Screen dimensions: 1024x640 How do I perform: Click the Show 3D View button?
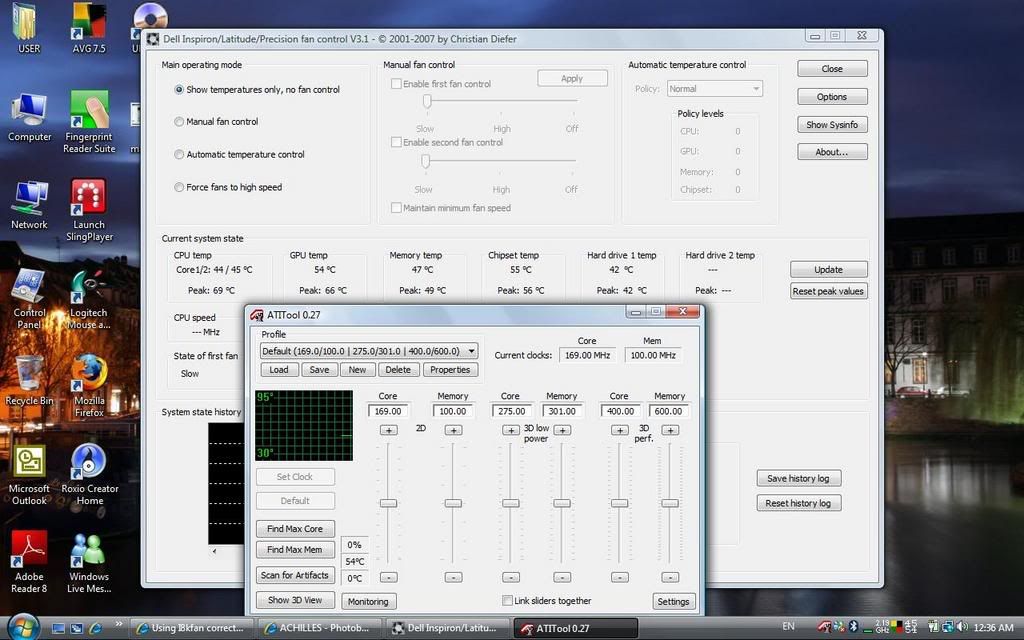click(x=295, y=600)
